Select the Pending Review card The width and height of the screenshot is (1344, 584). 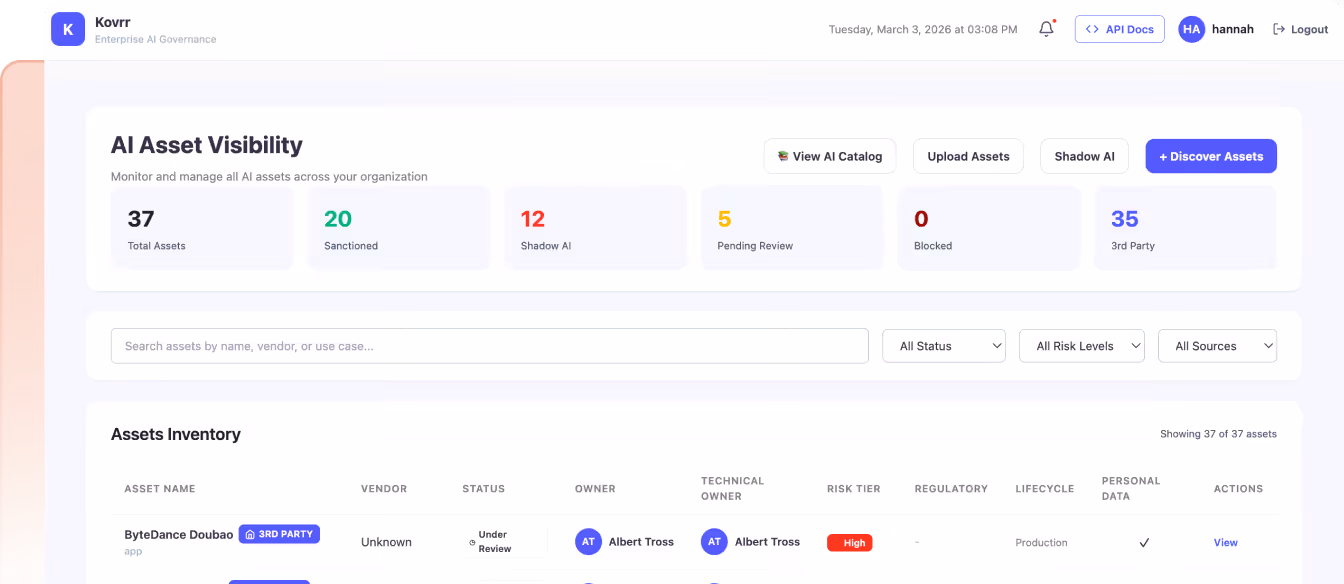click(x=792, y=228)
